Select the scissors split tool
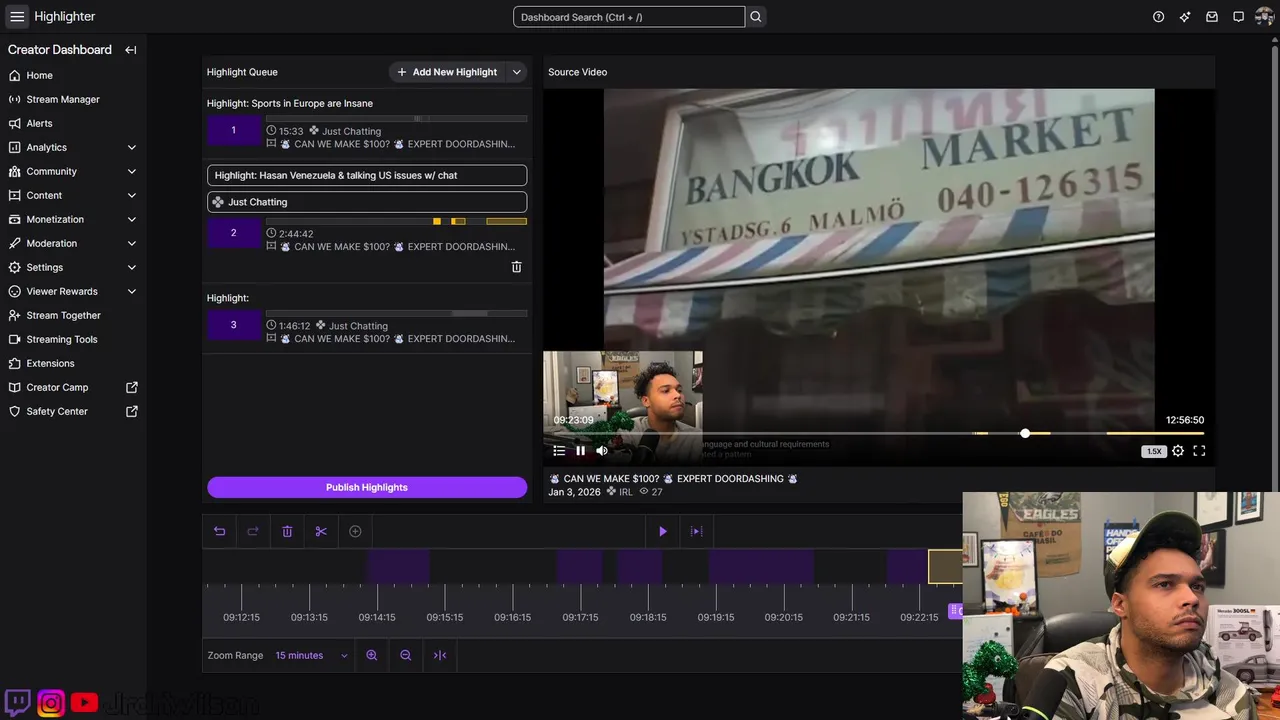1280x720 pixels. click(321, 531)
